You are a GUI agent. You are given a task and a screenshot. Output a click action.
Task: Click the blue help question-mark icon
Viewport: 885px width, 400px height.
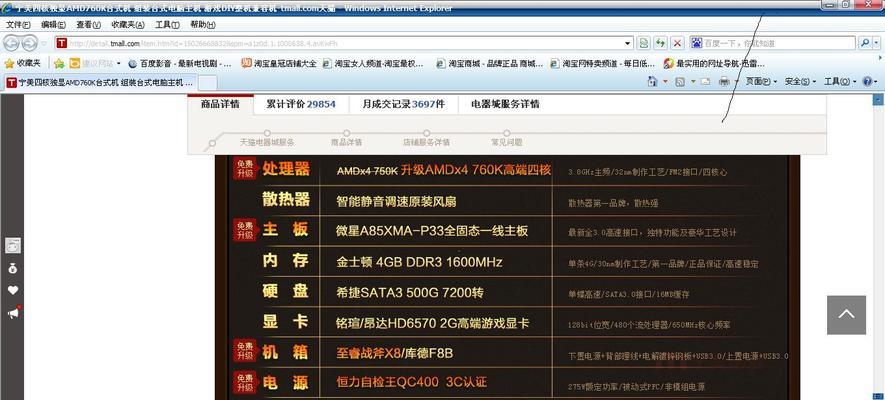pyautogui.click(x=868, y=82)
